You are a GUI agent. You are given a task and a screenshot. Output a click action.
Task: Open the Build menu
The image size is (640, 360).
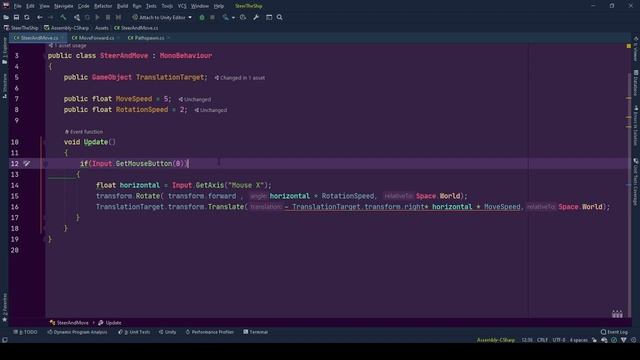coord(122,6)
